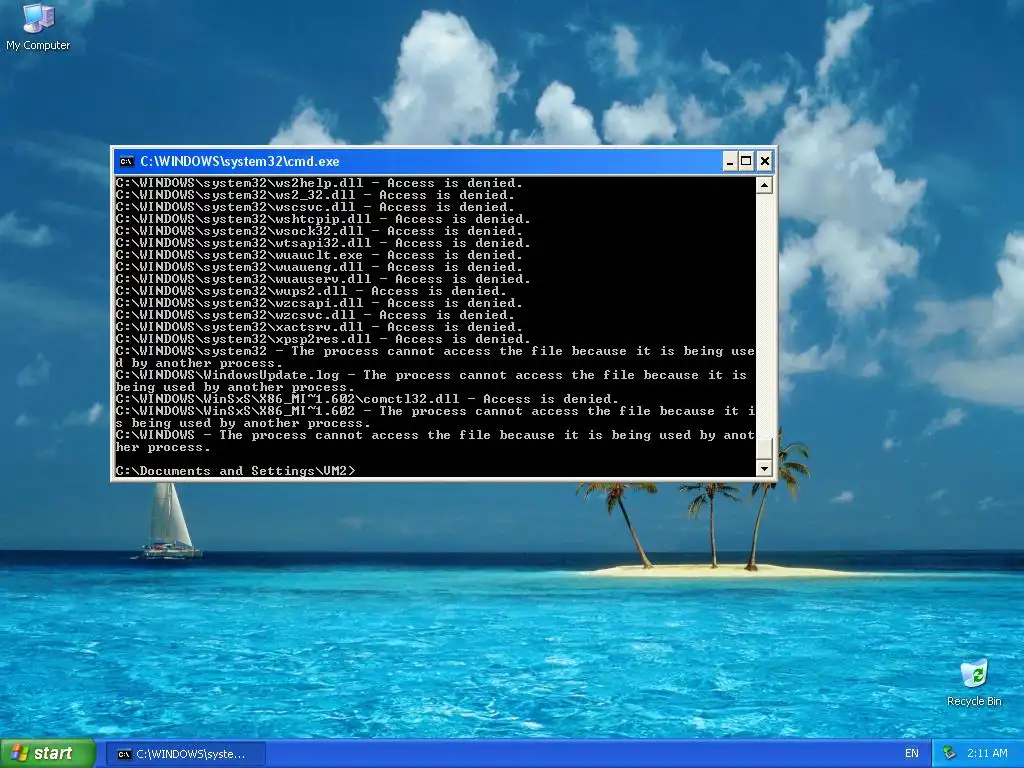Viewport: 1024px width, 768px height.
Task: Click the WindowsUpdate.log error line
Action: click(x=431, y=381)
